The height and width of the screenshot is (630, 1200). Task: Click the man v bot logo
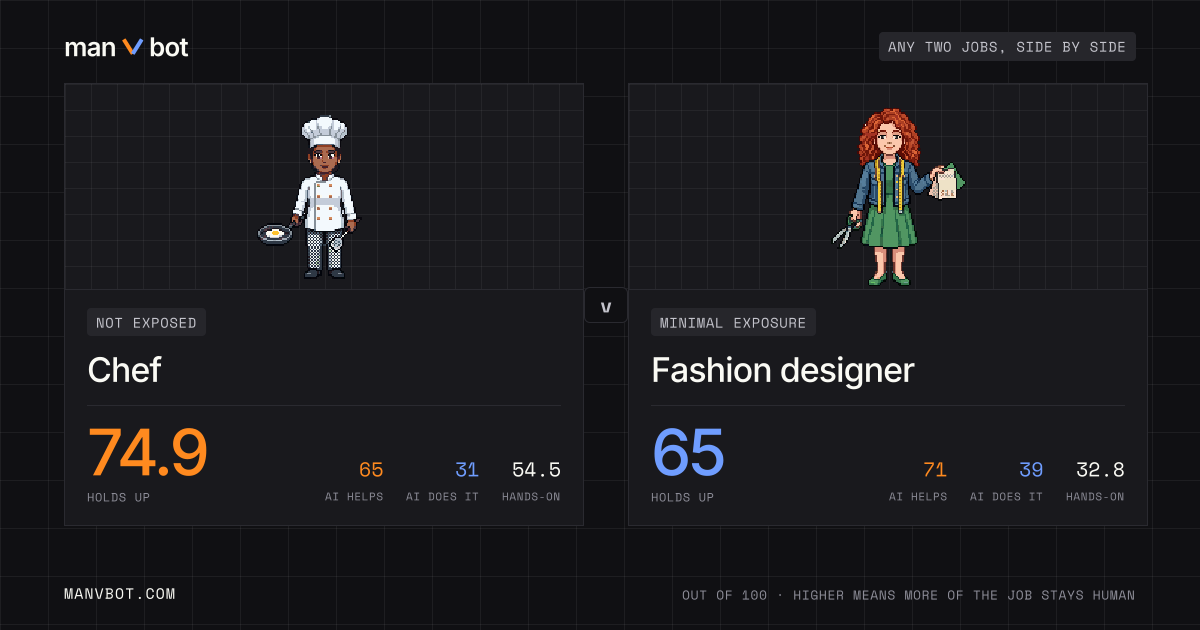point(126,47)
